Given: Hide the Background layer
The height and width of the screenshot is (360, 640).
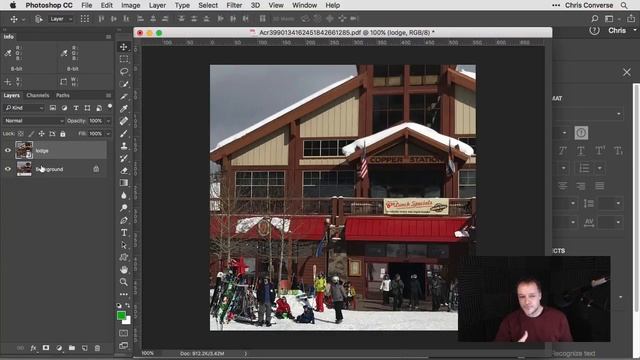Looking at the screenshot, I should pos(8,169).
